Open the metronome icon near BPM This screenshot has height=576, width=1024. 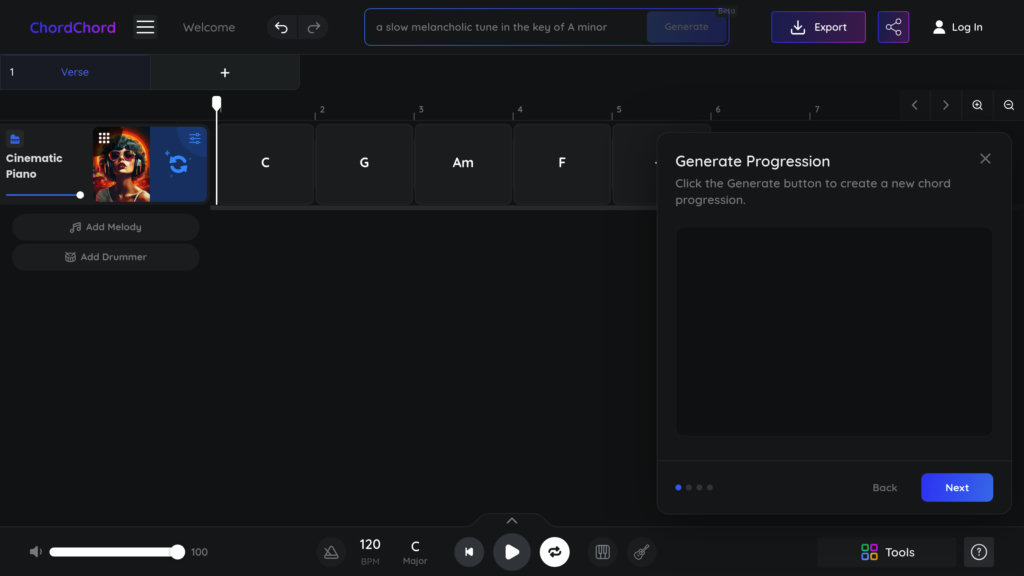click(331, 552)
